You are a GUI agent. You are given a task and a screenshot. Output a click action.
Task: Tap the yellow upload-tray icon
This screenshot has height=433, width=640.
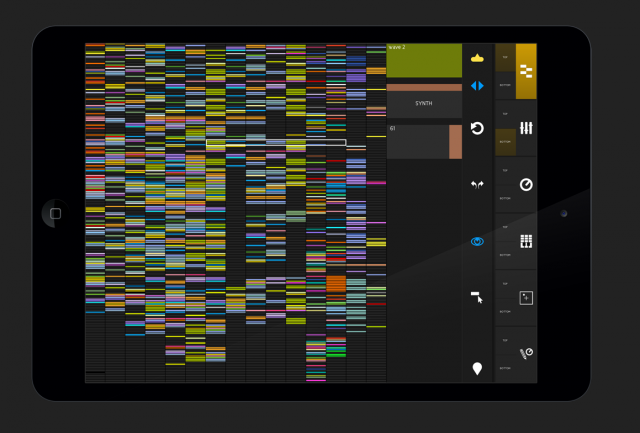coord(477,58)
